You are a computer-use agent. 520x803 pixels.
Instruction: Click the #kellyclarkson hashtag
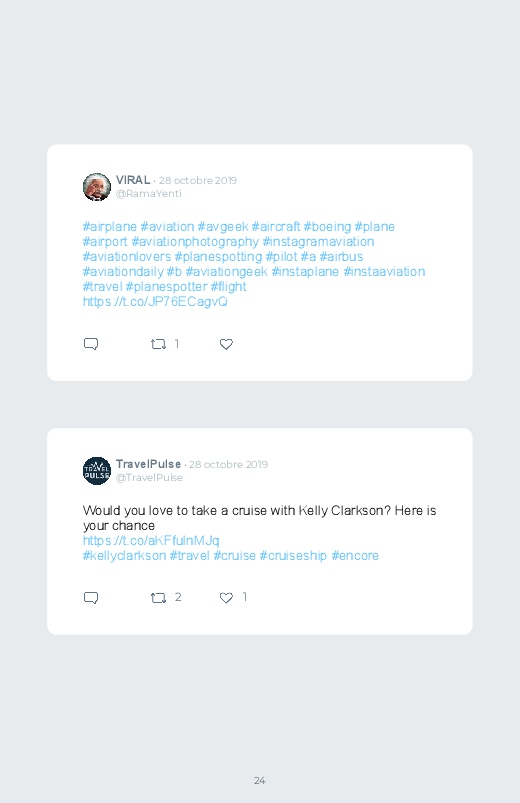(x=124, y=556)
